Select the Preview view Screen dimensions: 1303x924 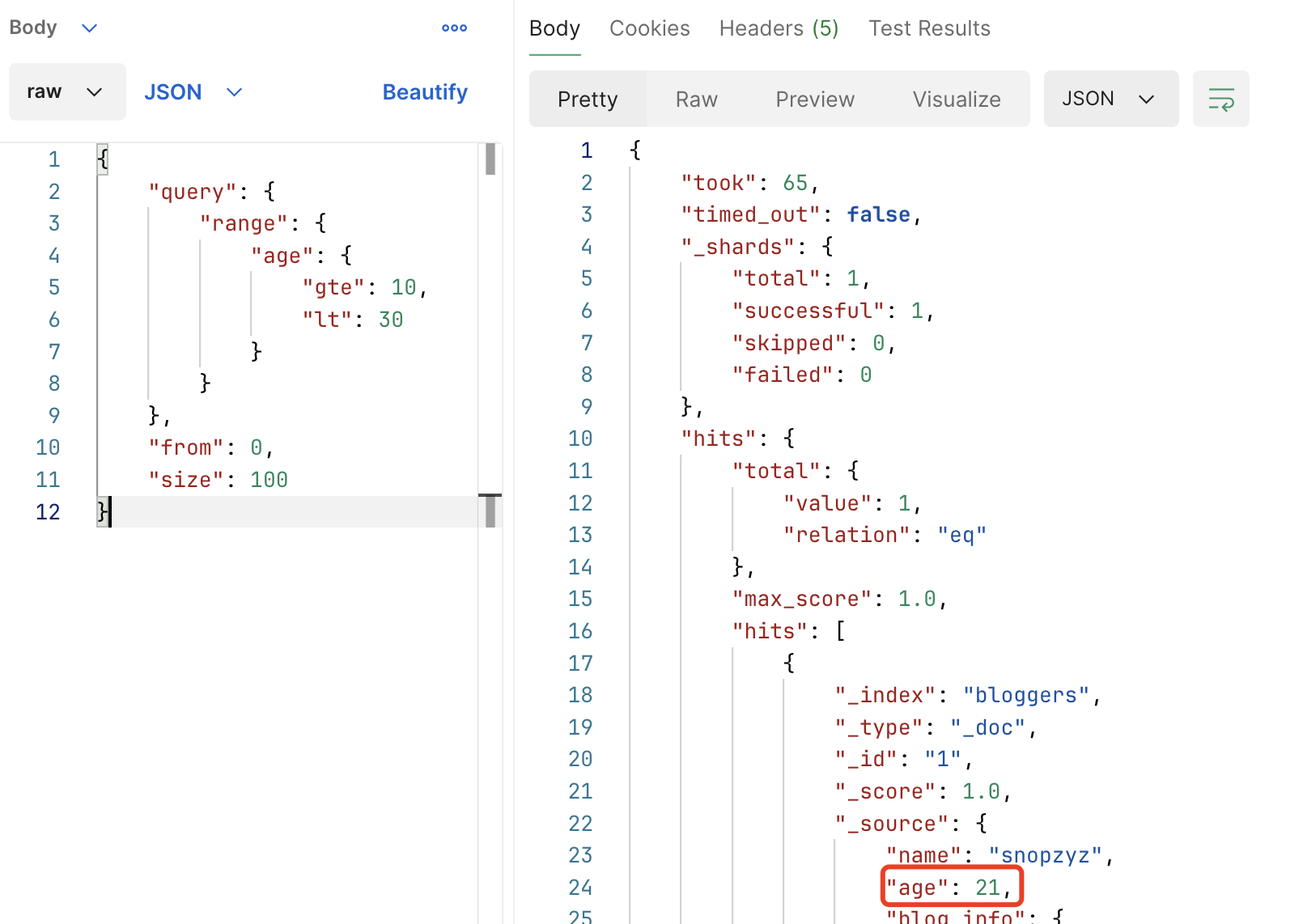pos(814,99)
